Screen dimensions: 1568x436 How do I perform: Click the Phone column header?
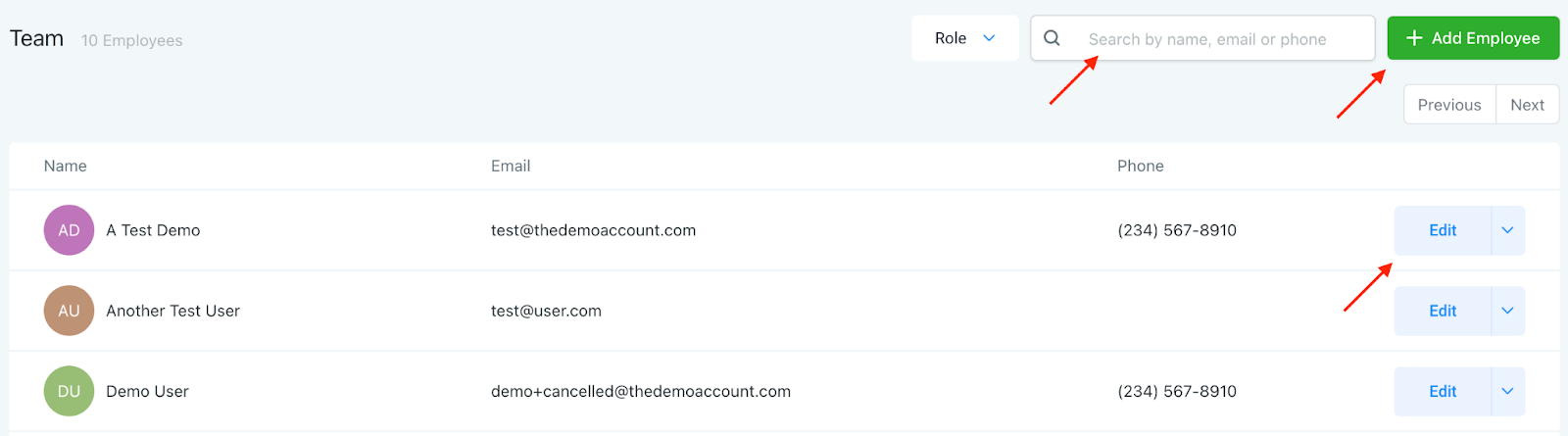[x=1141, y=166]
